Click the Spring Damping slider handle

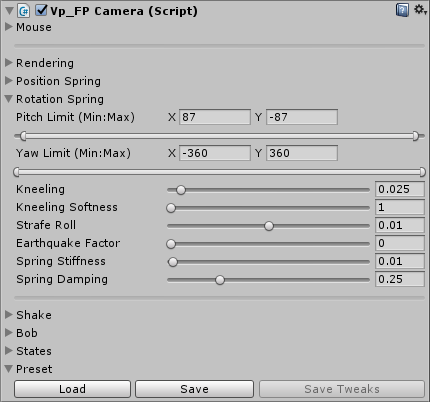pyautogui.click(x=220, y=280)
